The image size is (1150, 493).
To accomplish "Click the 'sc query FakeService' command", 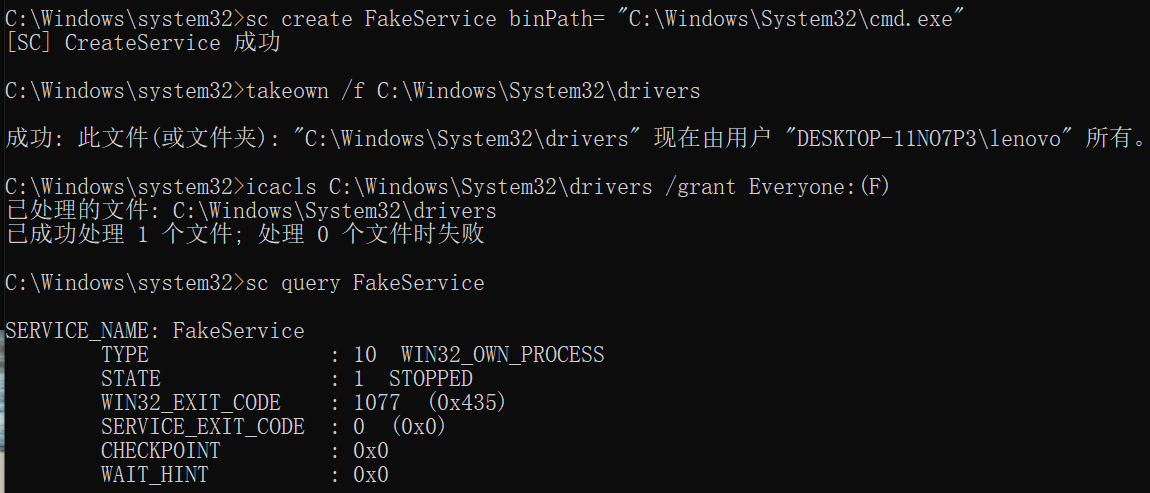I will (x=364, y=283).
